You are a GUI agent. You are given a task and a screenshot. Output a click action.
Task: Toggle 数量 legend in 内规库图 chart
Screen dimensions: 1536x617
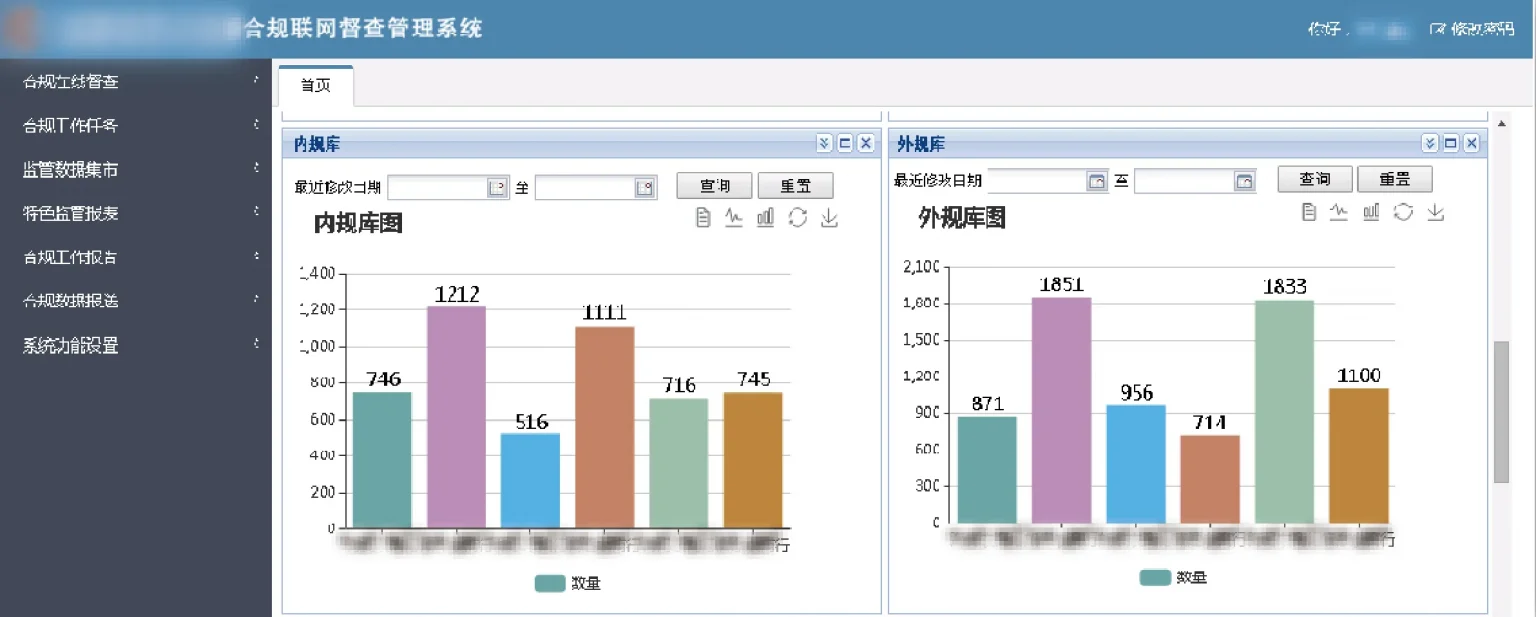pyautogui.click(x=567, y=583)
